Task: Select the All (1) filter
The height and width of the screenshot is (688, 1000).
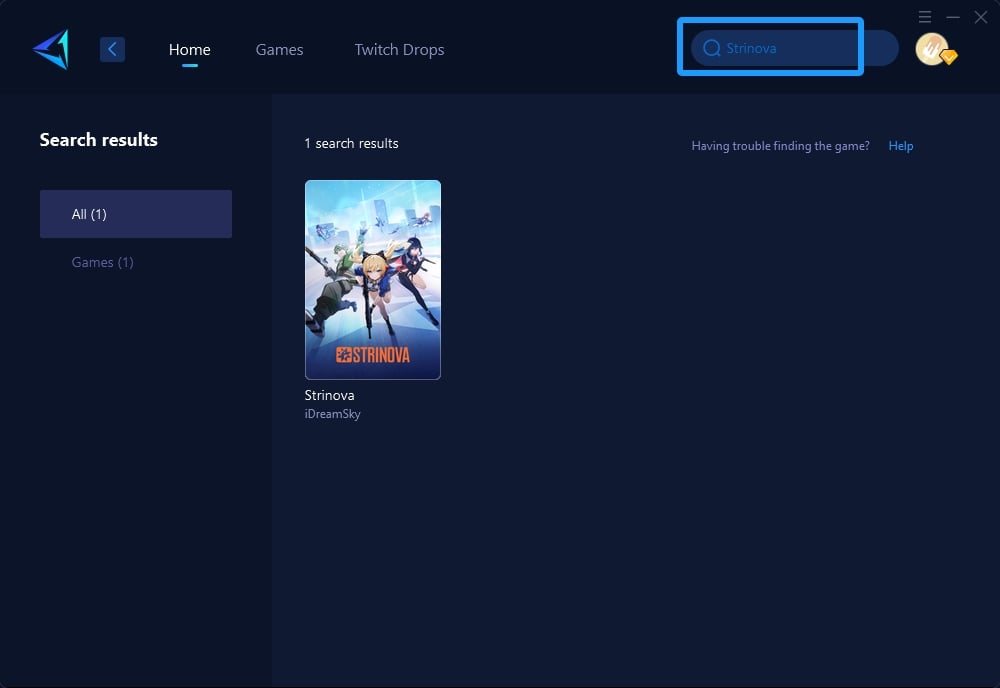Action: pos(136,214)
